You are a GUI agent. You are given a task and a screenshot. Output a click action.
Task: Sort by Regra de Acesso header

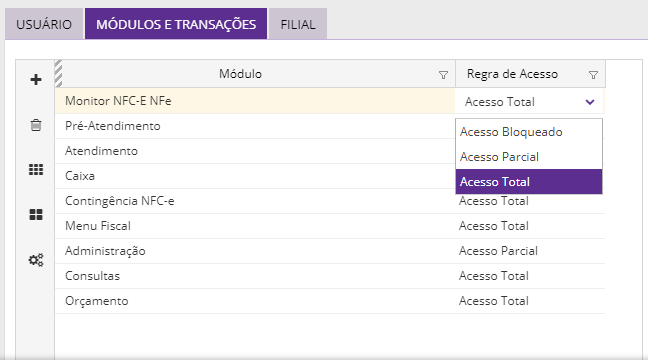tap(512, 74)
